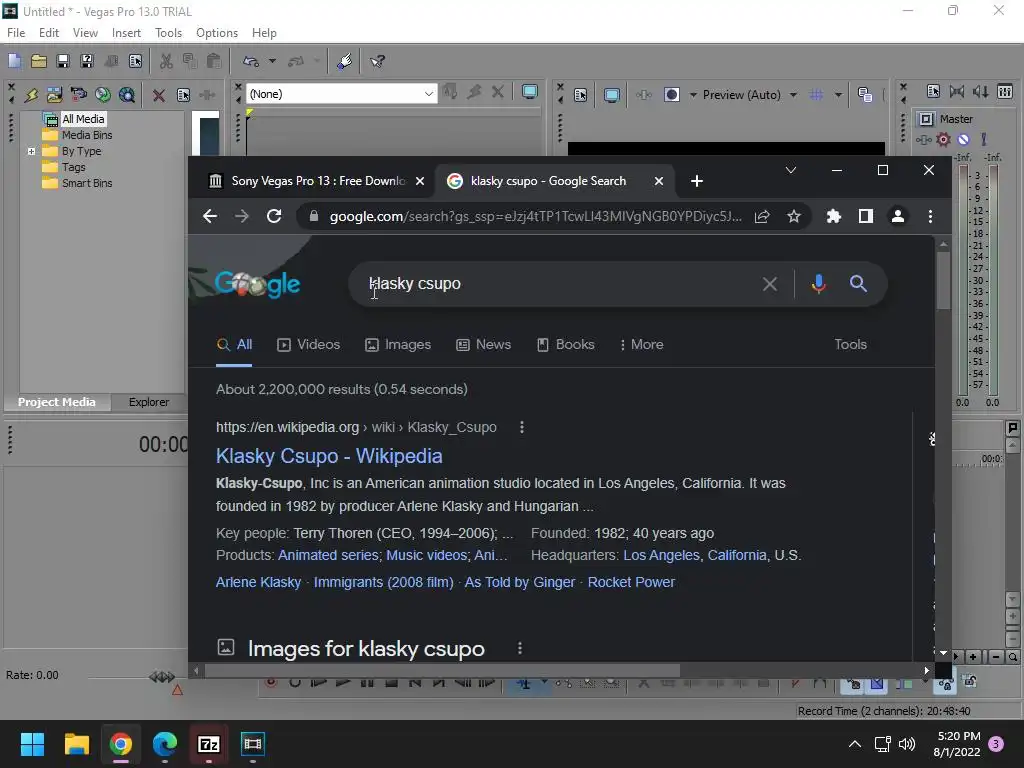This screenshot has width=1024, height=768.
Task: Switch to the Explorer tab
Action: point(149,402)
